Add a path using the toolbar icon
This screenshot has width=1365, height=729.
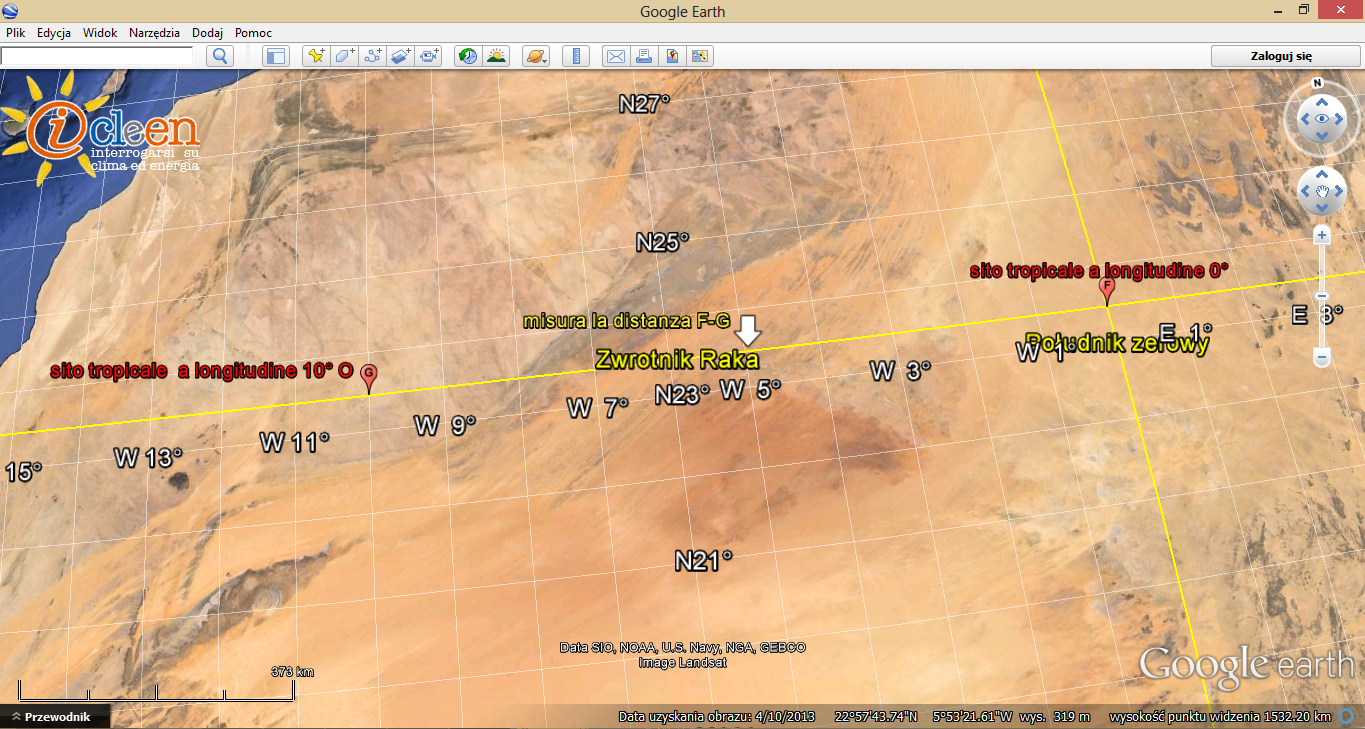(373, 56)
